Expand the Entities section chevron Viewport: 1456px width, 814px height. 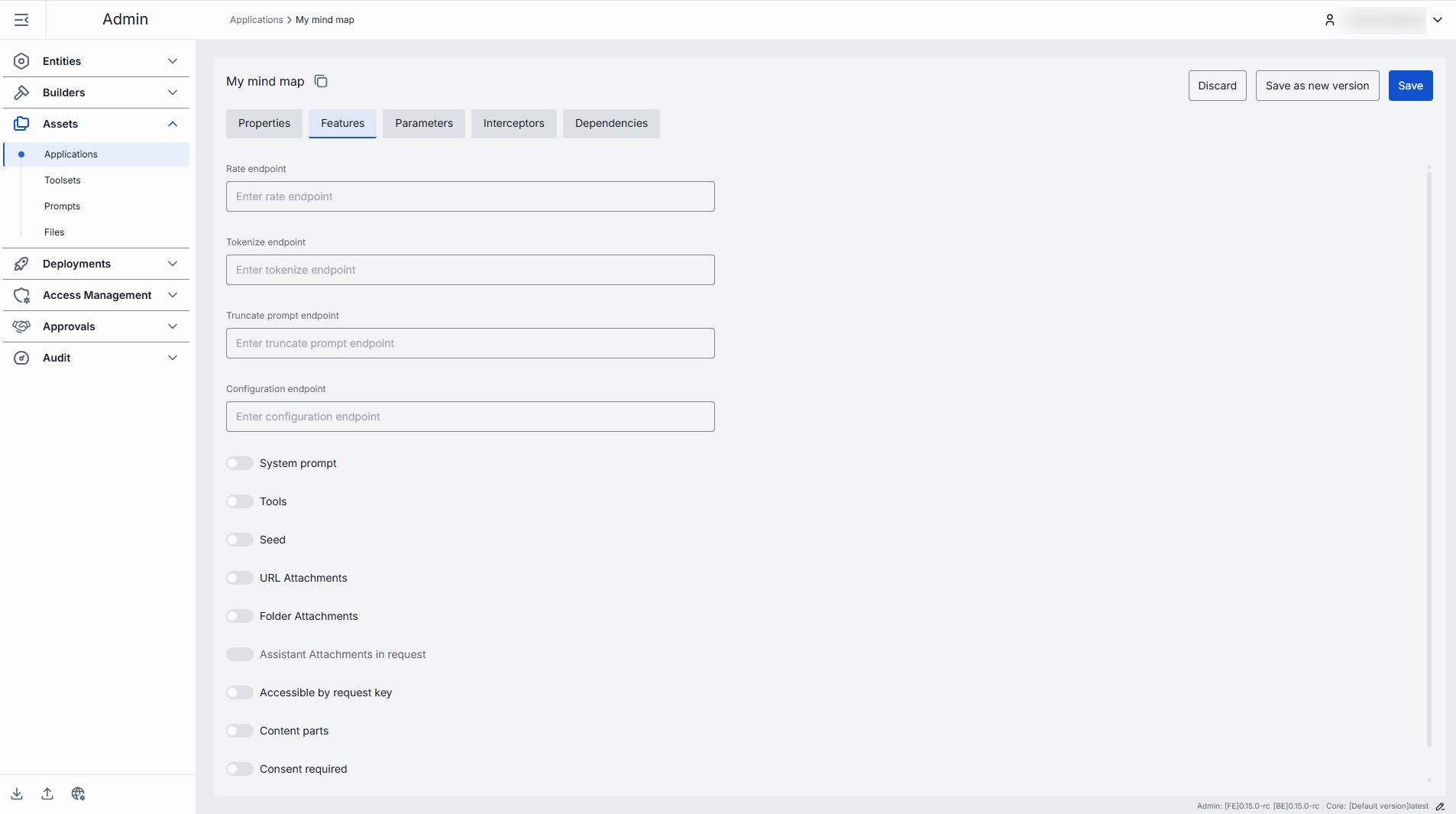coord(173,61)
